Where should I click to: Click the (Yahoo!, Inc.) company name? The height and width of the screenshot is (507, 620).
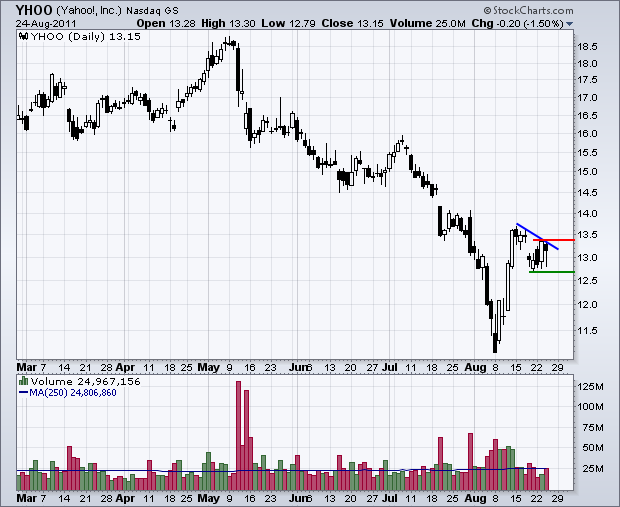point(89,10)
